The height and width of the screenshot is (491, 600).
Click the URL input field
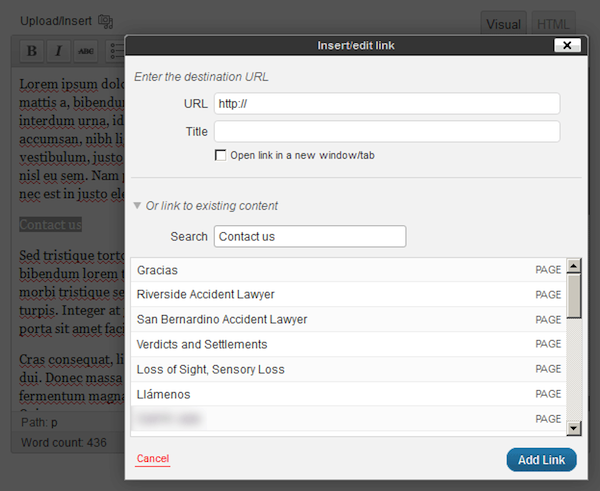point(386,103)
